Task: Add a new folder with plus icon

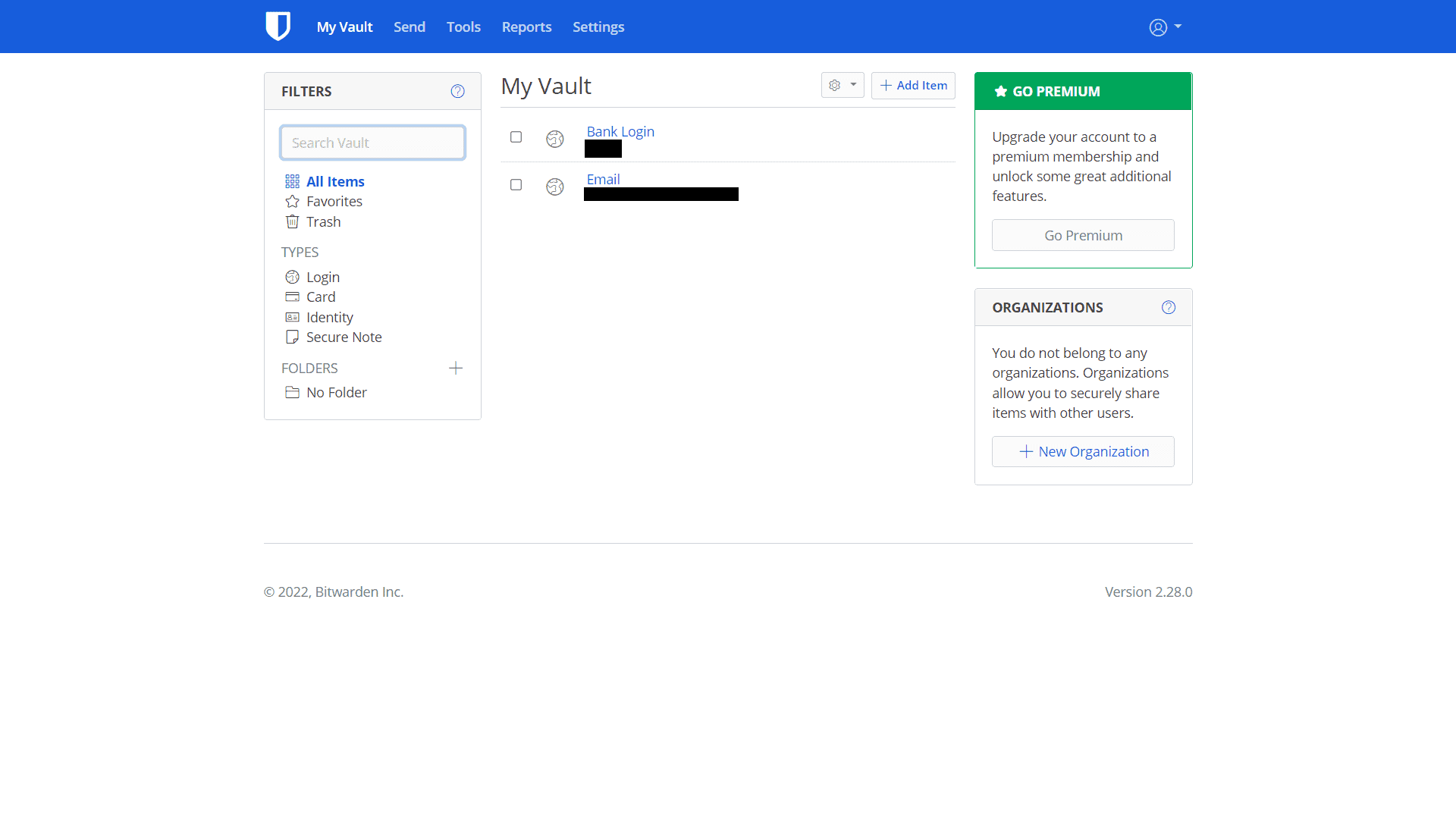Action: coord(456,368)
